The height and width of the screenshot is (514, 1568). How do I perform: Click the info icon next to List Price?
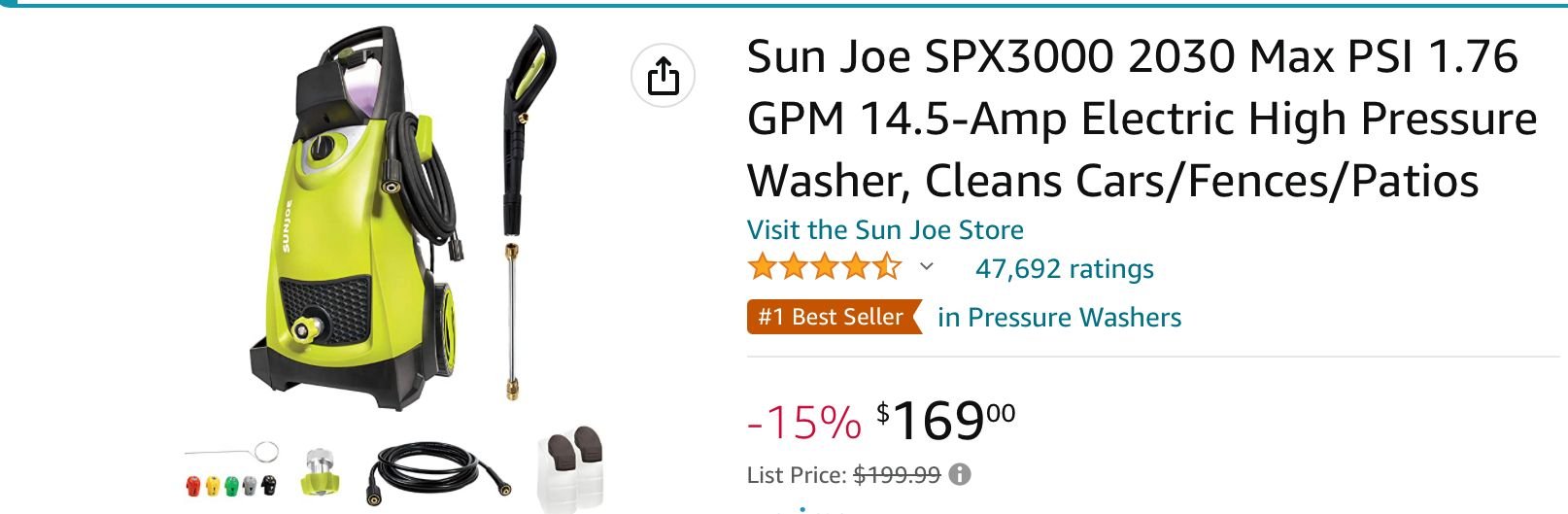click(960, 474)
